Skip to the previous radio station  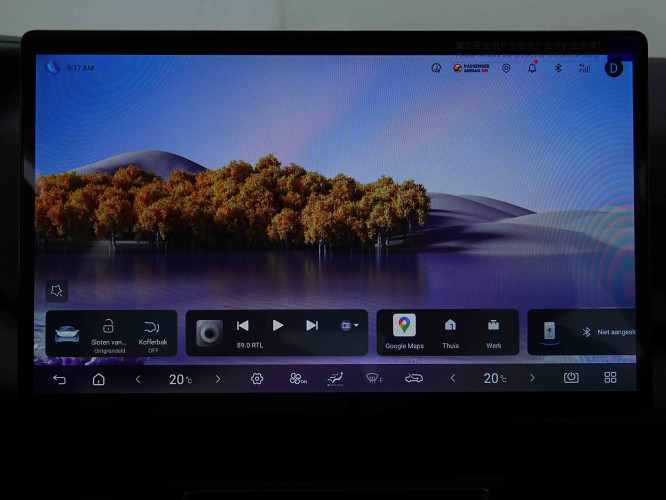point(243,325)
